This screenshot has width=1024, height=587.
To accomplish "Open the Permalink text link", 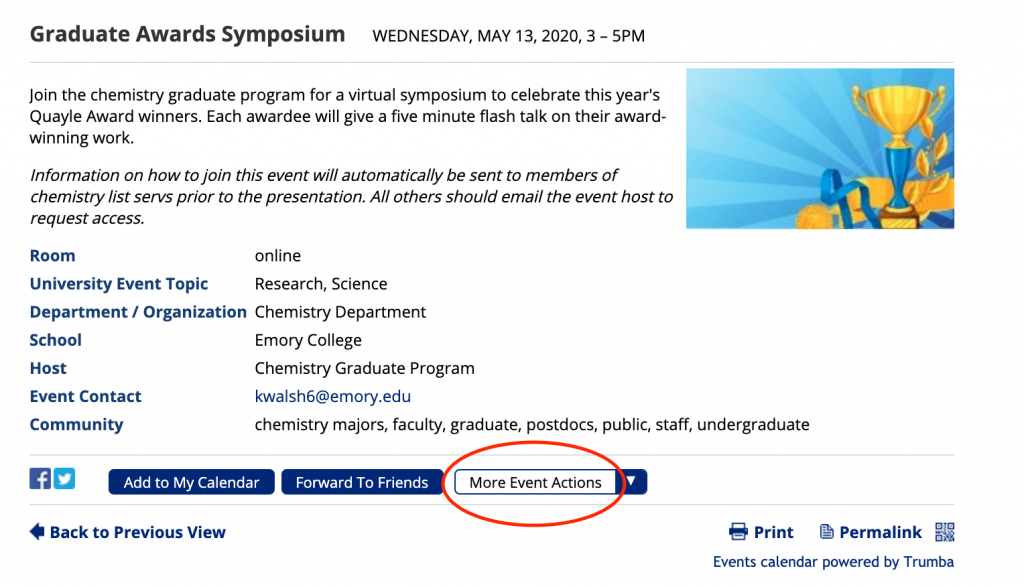I will pyautogui.click(x=880, y=532).
